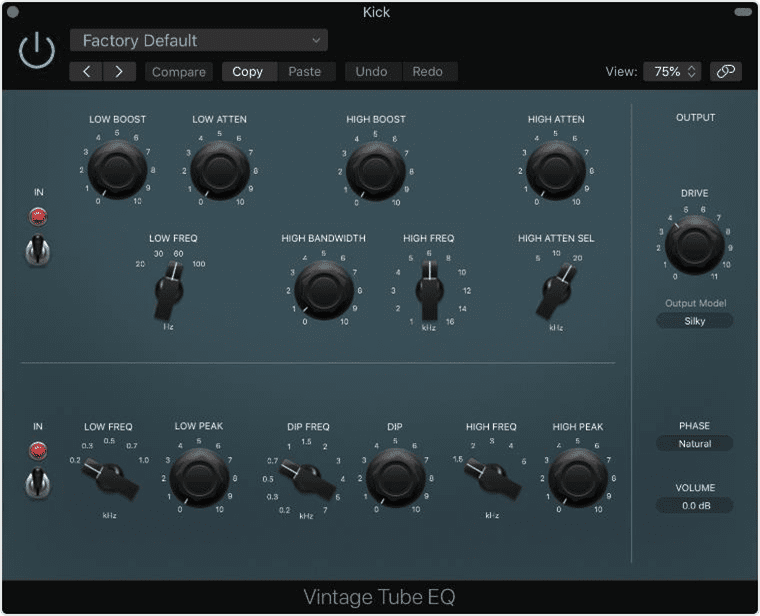Go to the previous preset with left arrow
760x616 pixels.
86,72
